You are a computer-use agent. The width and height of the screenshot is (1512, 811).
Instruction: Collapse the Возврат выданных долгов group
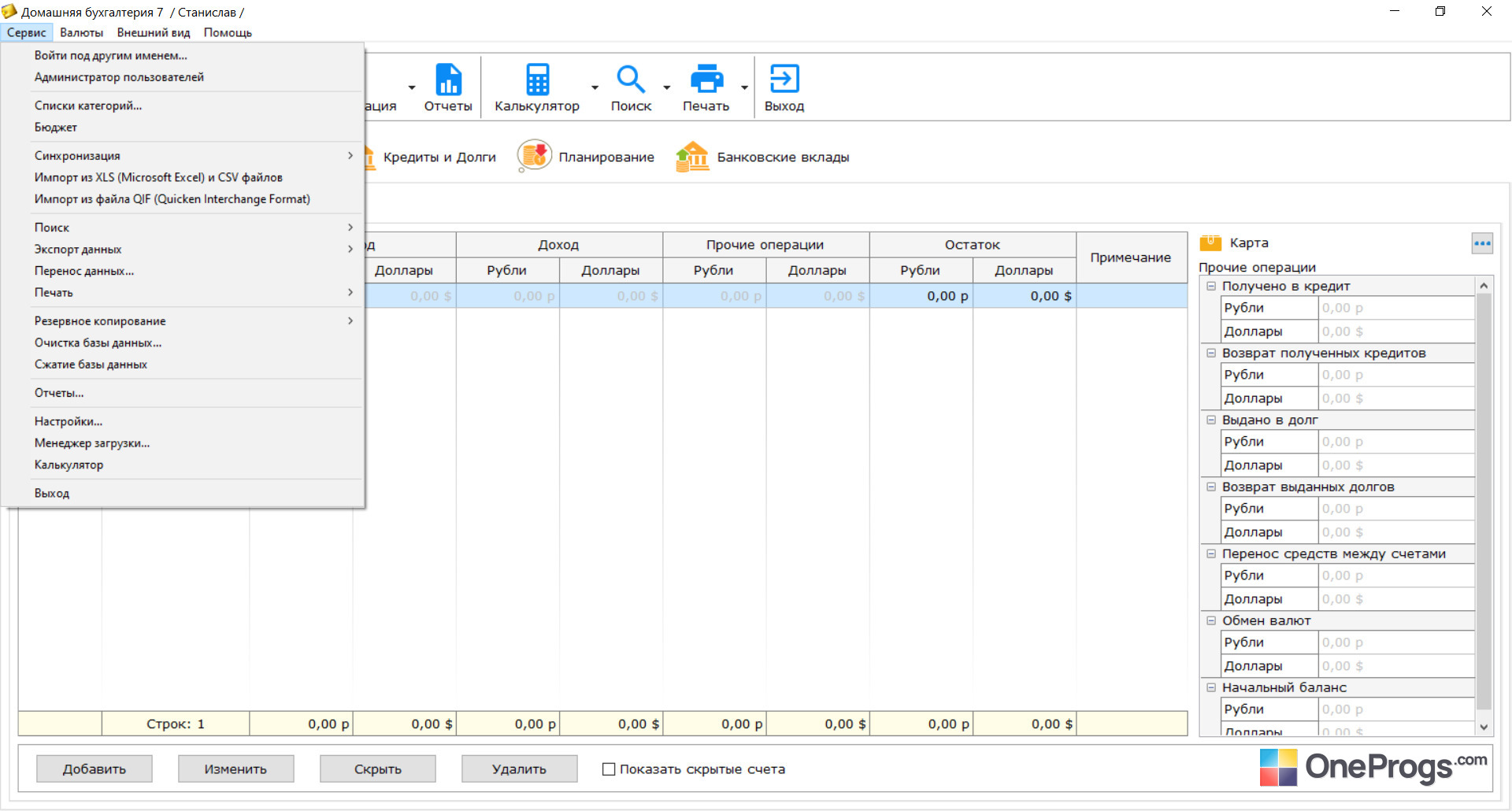1211,487
